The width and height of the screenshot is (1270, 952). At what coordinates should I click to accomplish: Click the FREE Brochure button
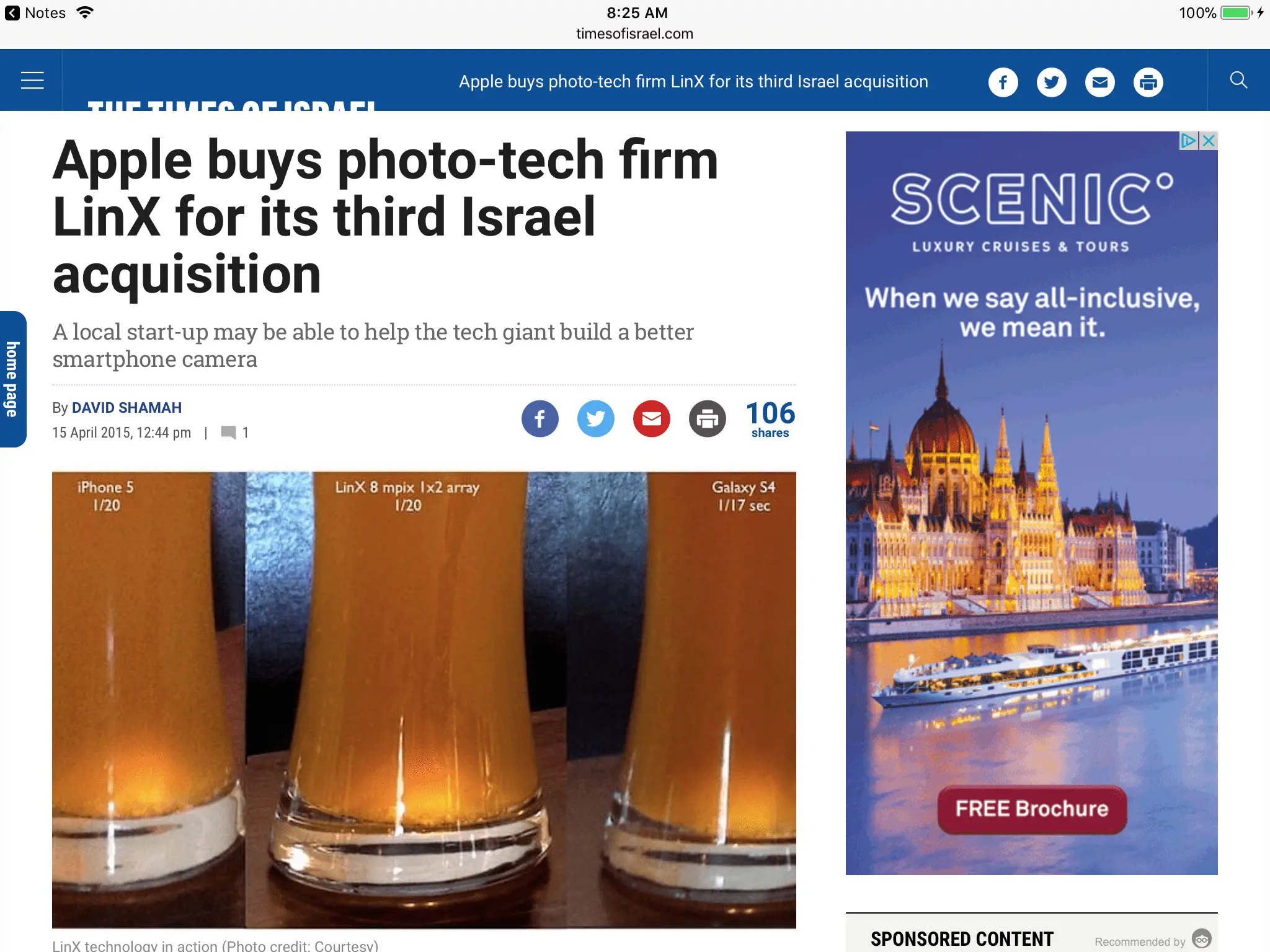coord(1032,809)
